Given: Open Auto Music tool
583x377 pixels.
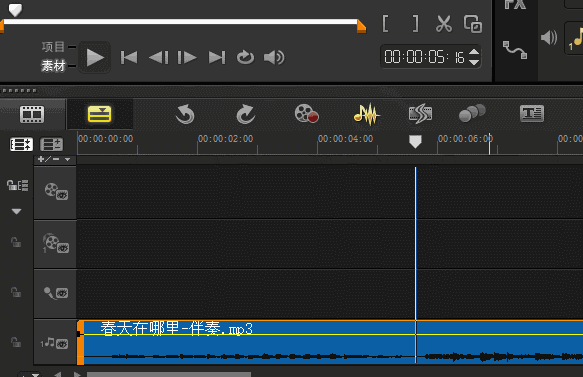Looking at the screenshot, I should (420, 114).
